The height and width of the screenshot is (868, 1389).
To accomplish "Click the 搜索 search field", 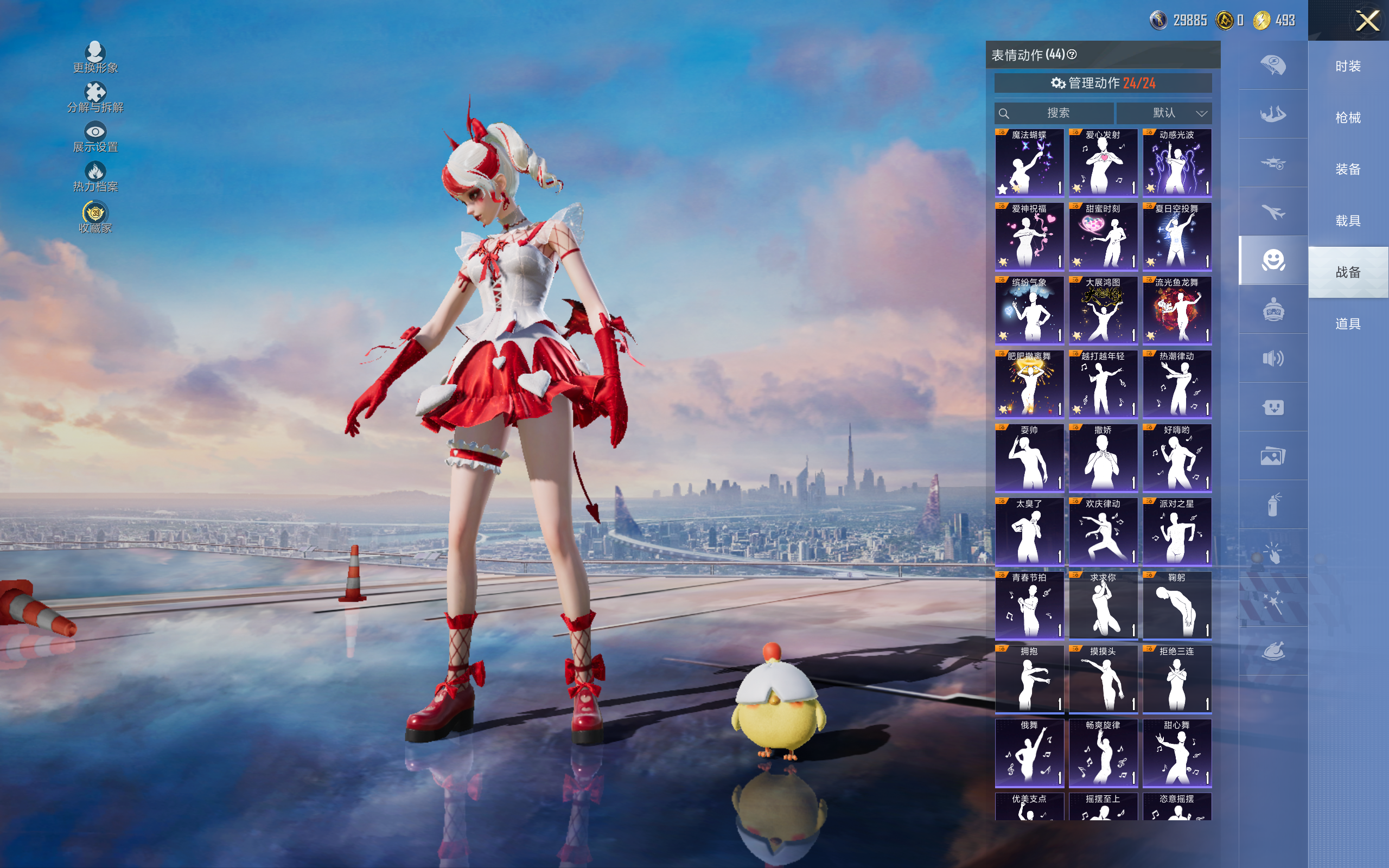I will pyautogui.click(x=1054, y=113).
